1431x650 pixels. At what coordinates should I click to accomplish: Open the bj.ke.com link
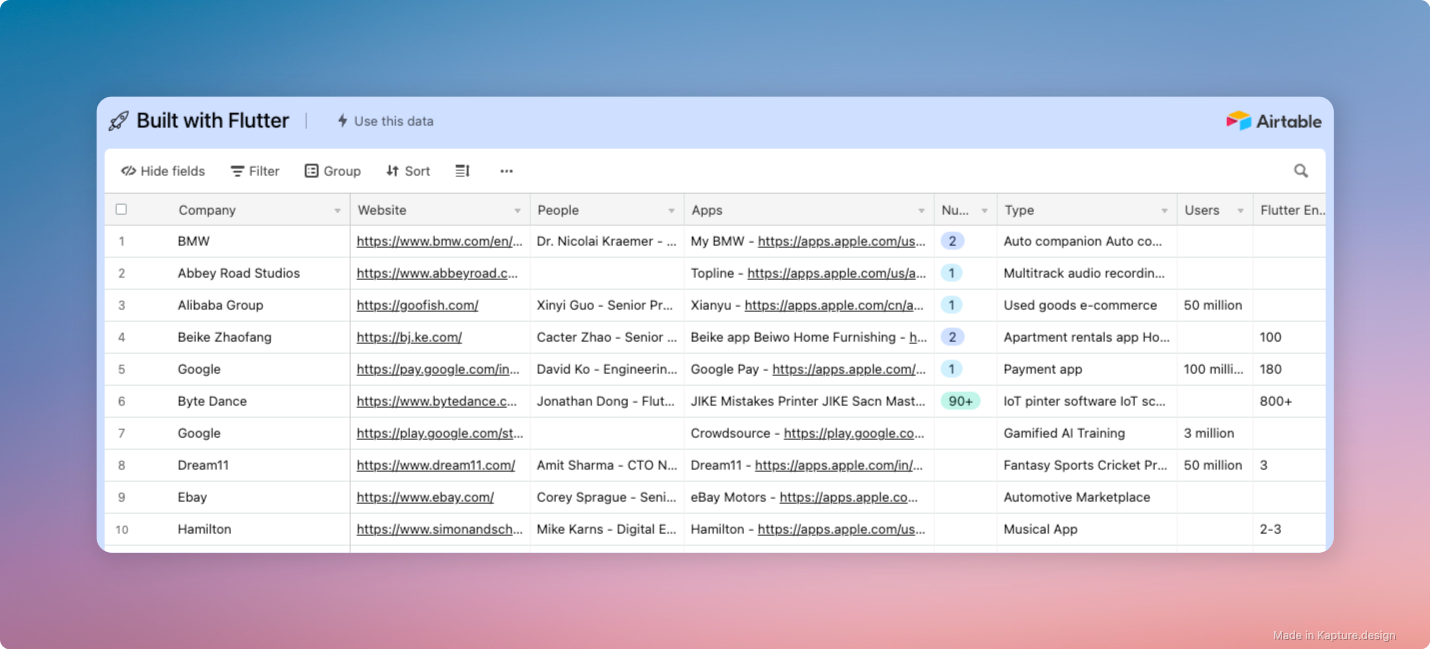409,337
